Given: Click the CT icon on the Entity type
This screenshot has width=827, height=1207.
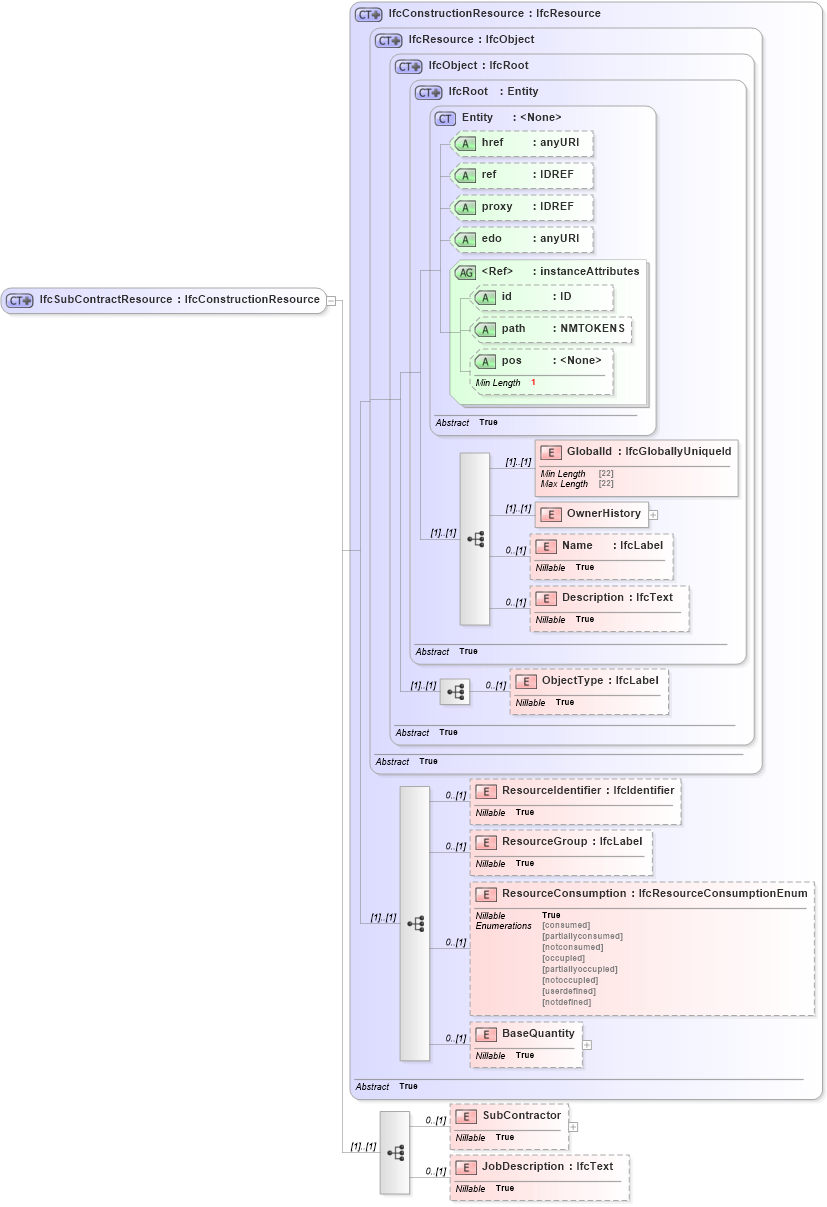Looking at the screenshot, I should coord(444,117).
